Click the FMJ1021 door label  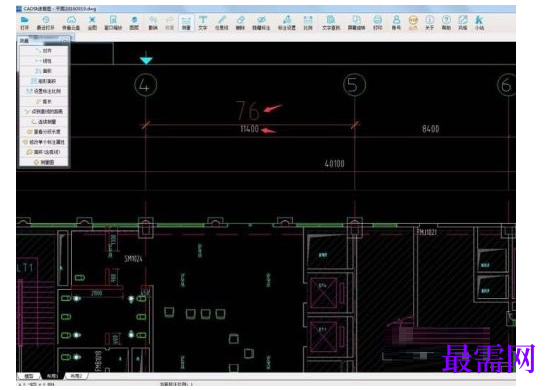[x=427, y=232]
